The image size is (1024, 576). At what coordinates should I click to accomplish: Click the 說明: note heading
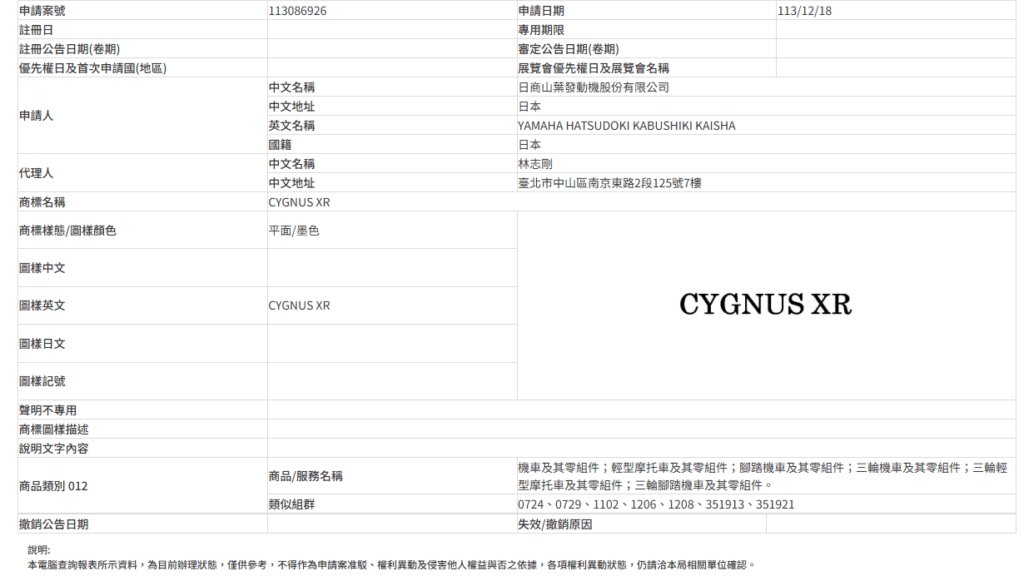pos(39,550)
